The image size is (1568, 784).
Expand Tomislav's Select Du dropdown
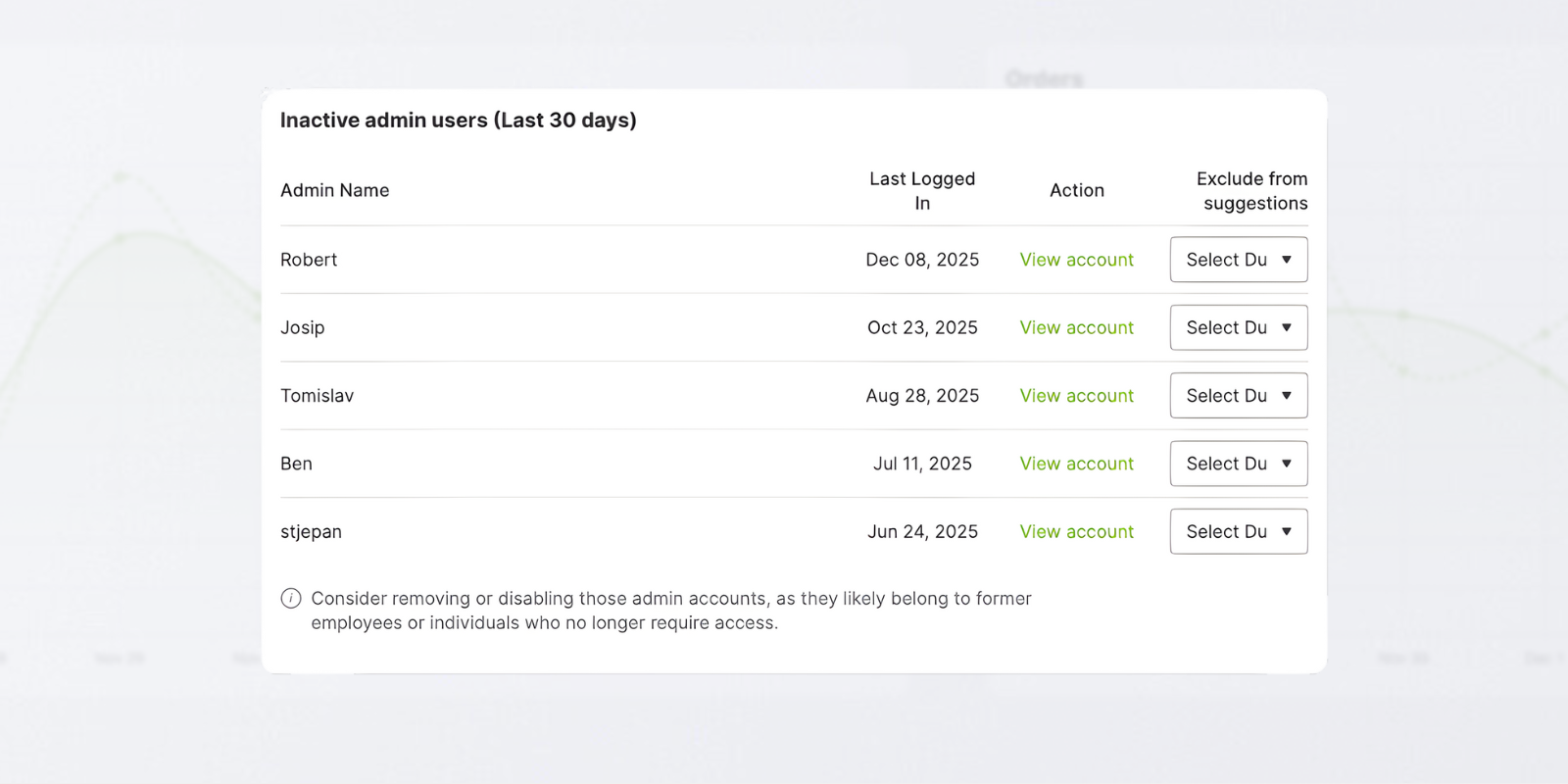1238,396
